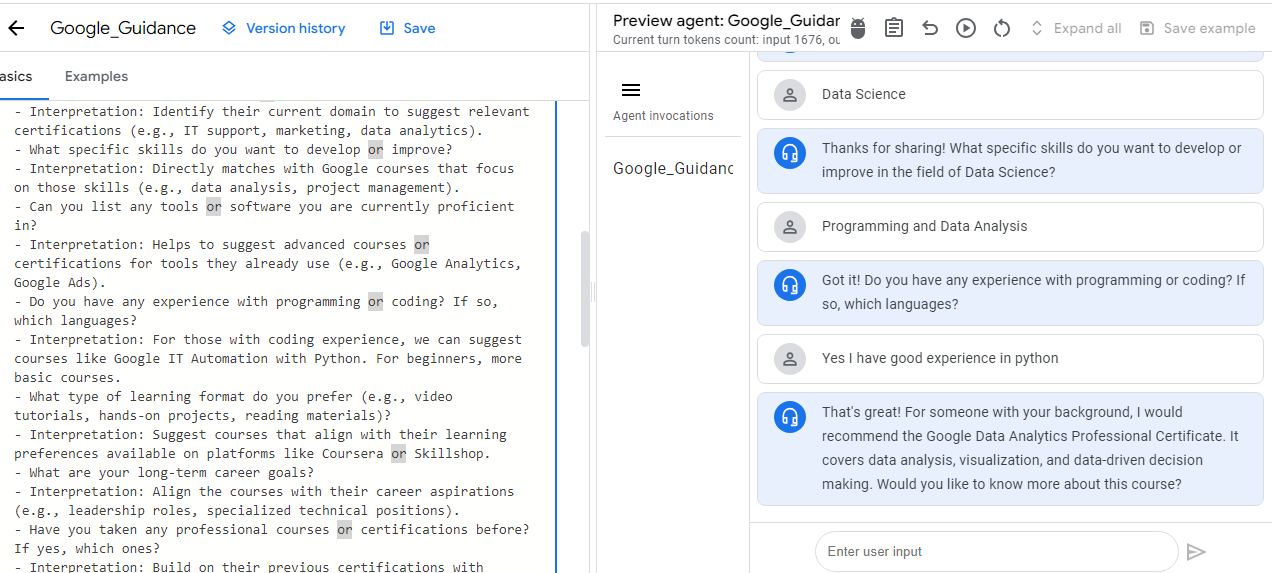Screen dimensions: 1272x573
Task: Click the current turn tokens count text
Action: [x=726, y=40]
